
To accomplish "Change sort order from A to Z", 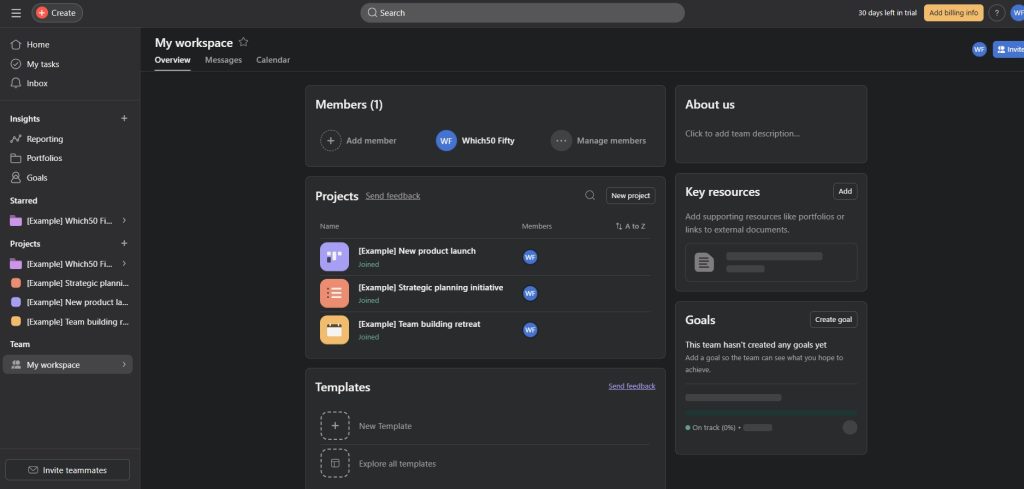I will [x=630, y=226].
